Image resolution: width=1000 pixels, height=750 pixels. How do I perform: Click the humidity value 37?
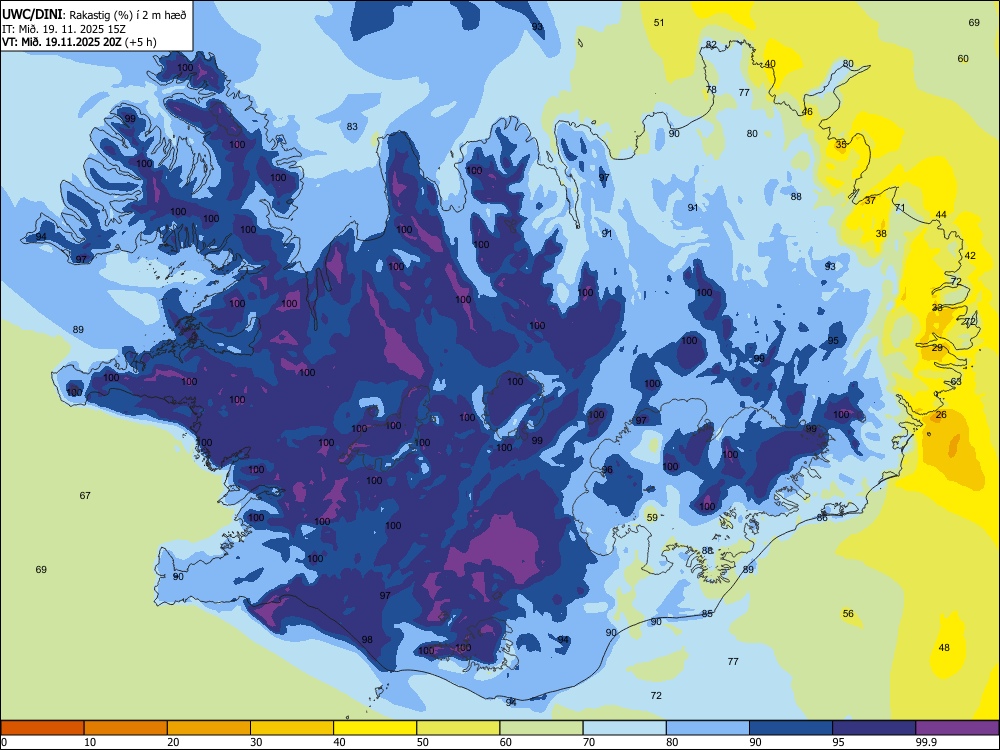(870, 200)
